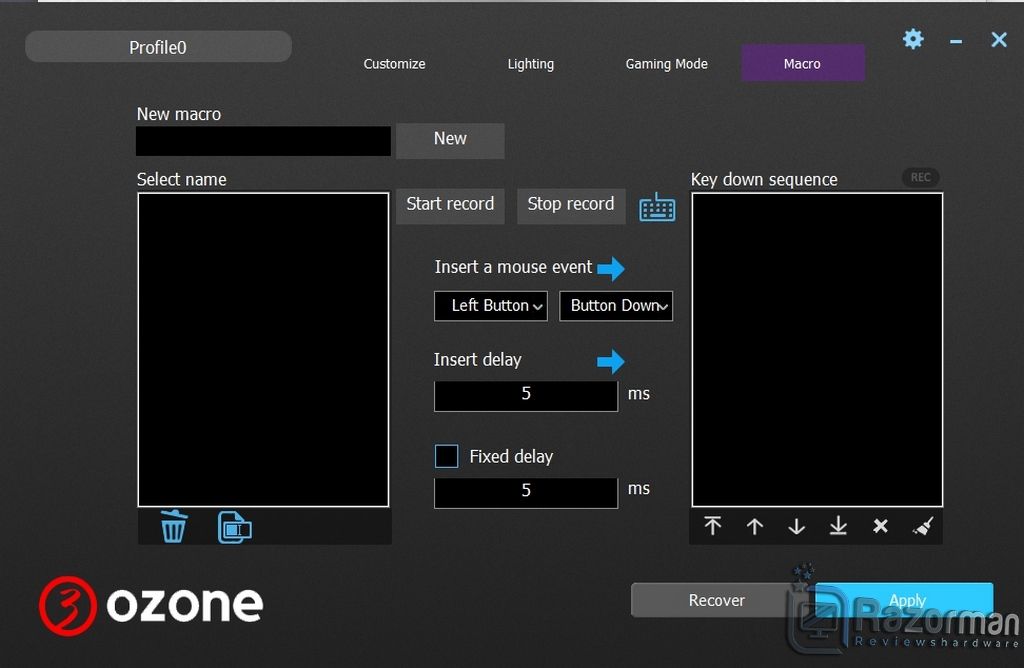Select the Profile0 profile button
The image size is (1024, 668).
(x=158, y=46)
